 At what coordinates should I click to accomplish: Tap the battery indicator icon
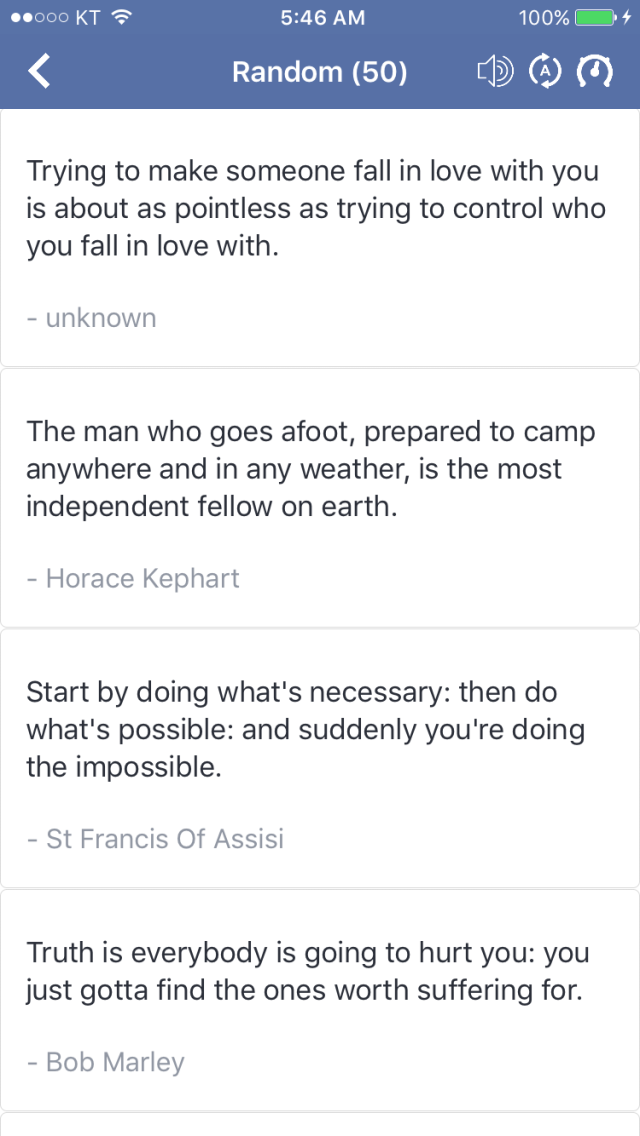click(596, 18)
